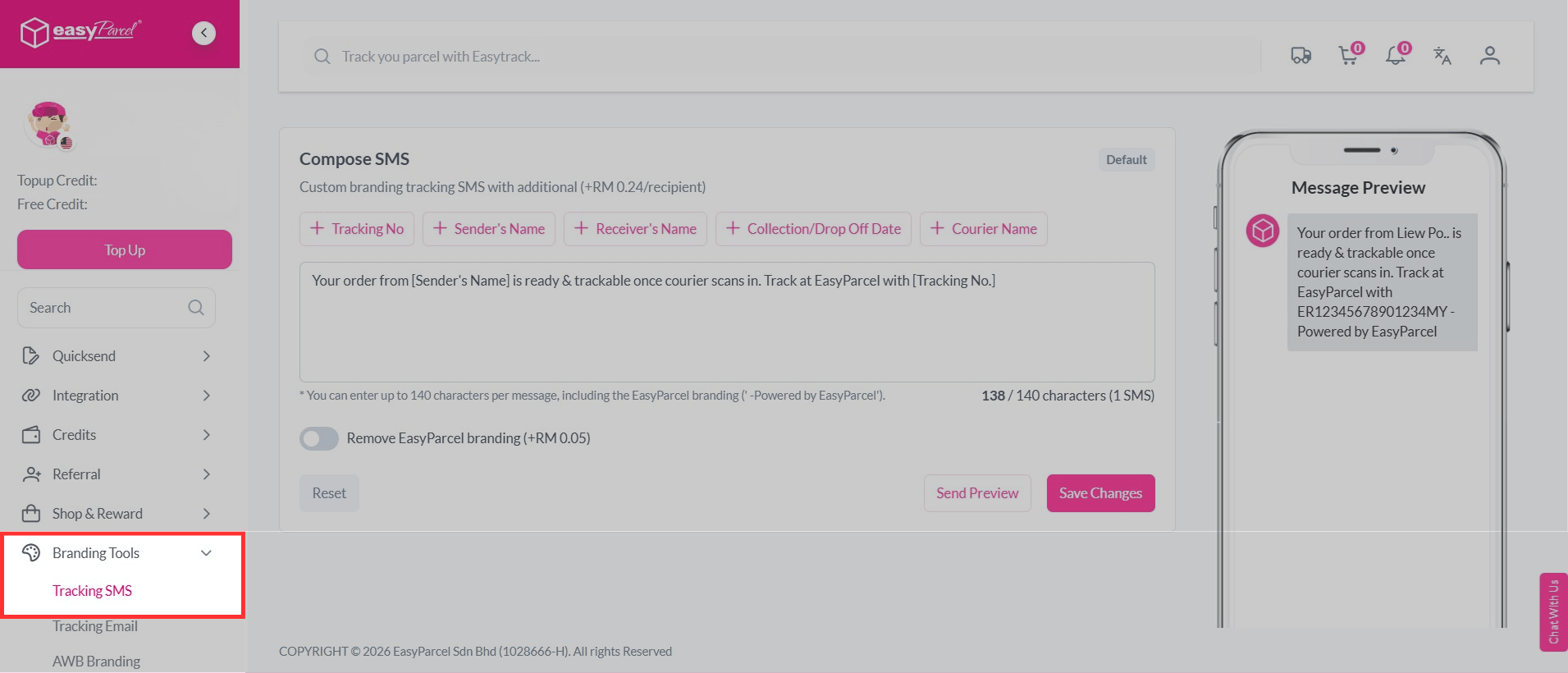Click the magnifier icon in sidebar search
This screenshot has height=673, width=1568.
pos(195,308)
